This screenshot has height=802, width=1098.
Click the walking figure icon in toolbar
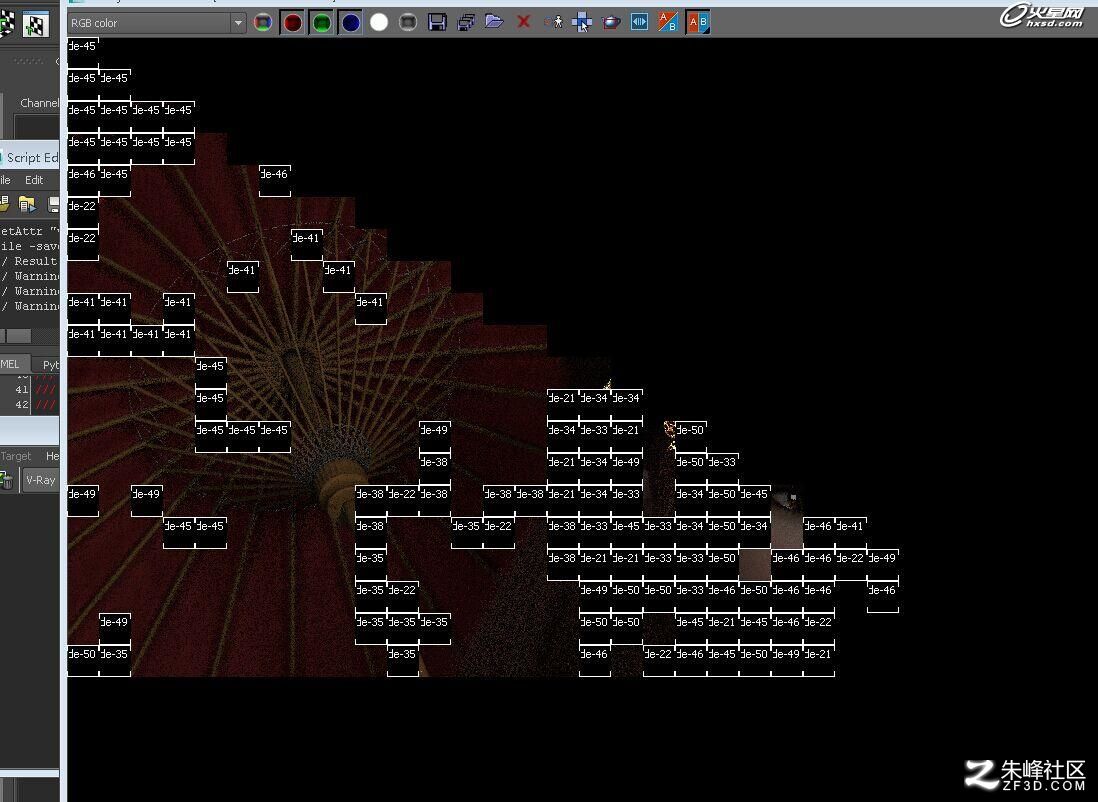point(553,22)
